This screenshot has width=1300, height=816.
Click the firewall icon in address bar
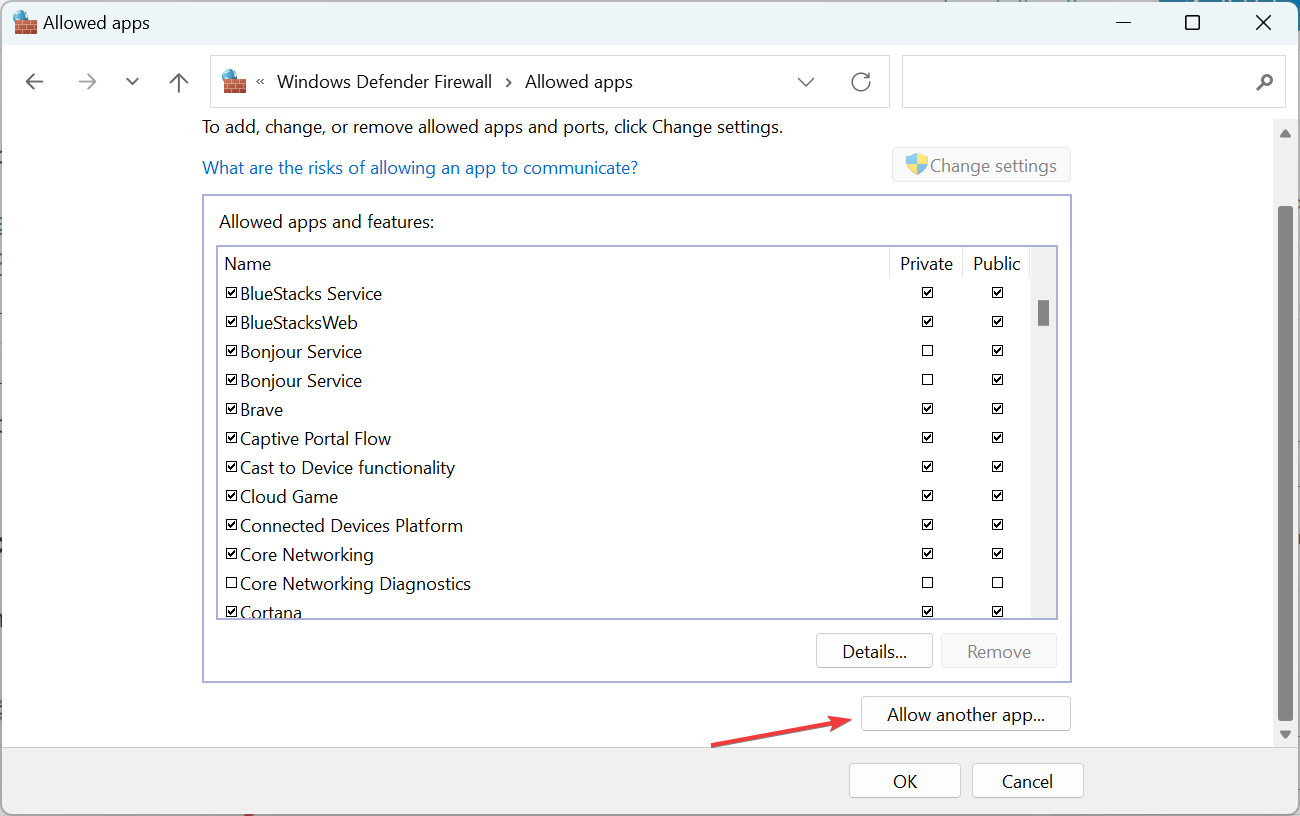tap(234, 81)
